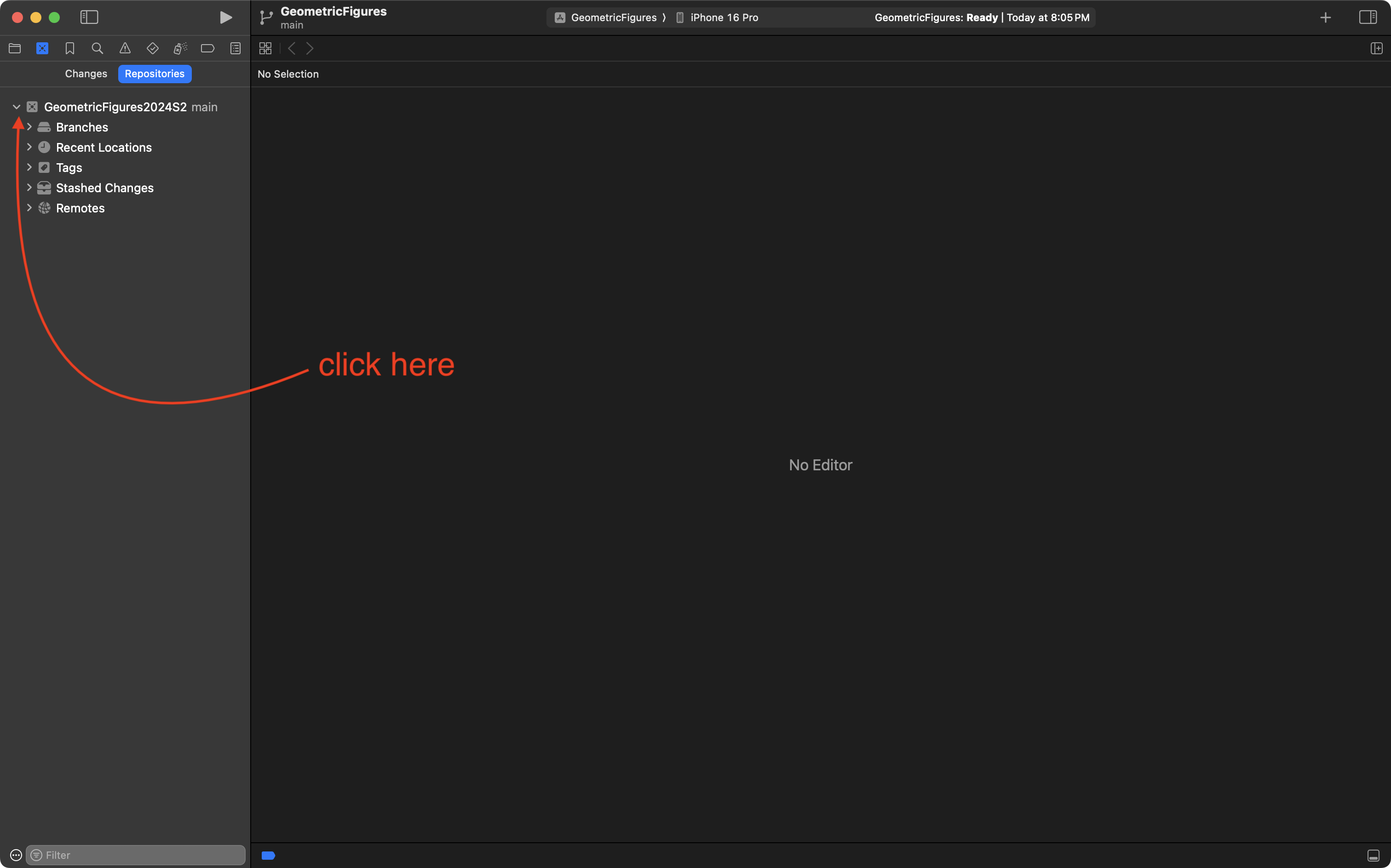Select the Bookmark navigator icon

point(69,48)
